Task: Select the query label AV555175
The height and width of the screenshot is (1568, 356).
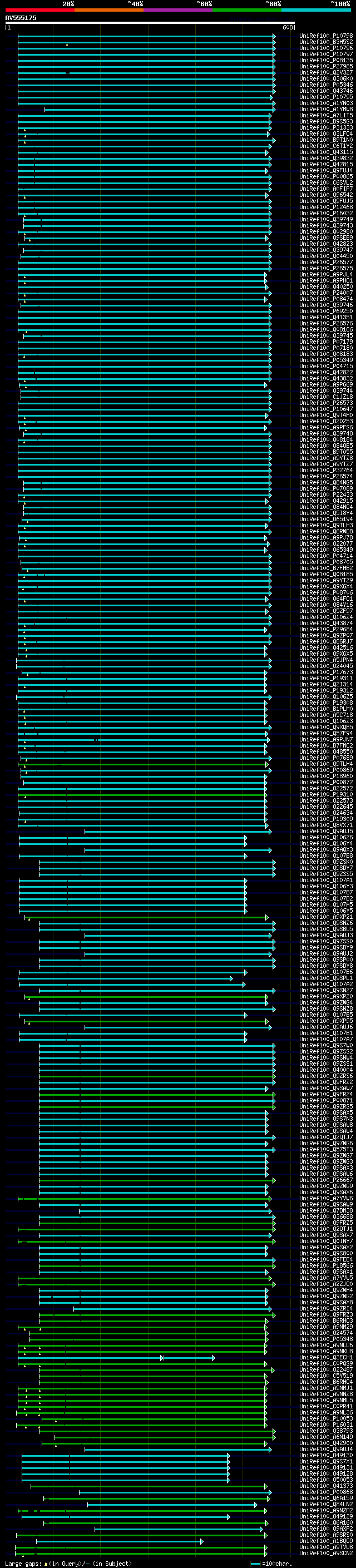Action: (x=21, y=18)
